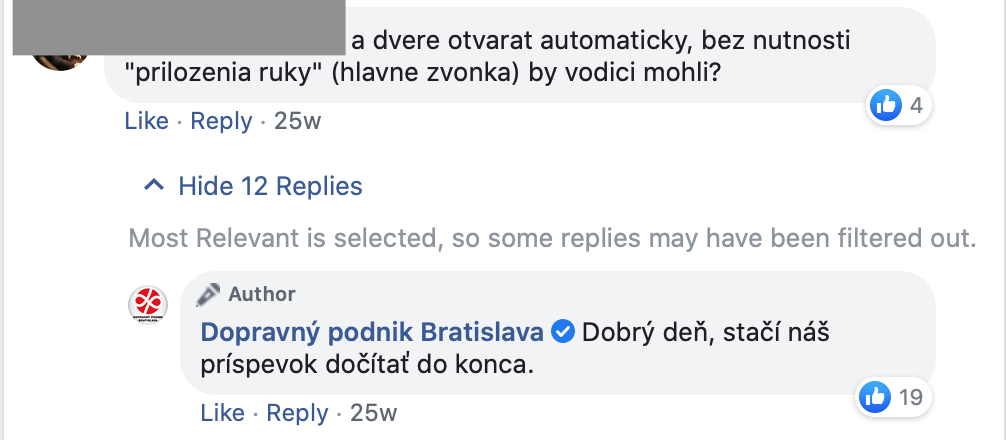1006x440 pixels.
Task: Like the top comment about automatic doors
Action: pos(146,121)
